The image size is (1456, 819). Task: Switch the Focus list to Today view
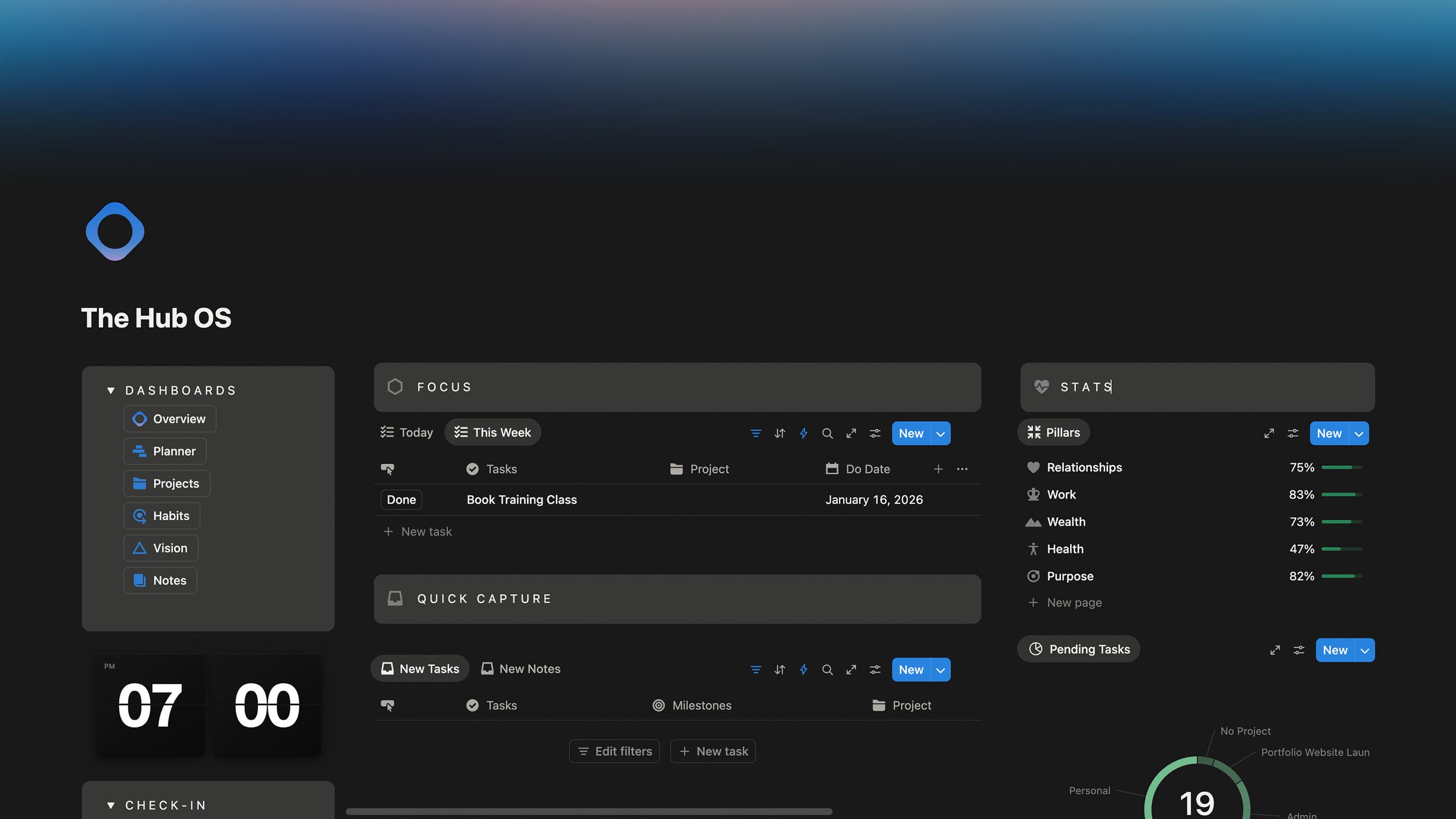[406, 432]
